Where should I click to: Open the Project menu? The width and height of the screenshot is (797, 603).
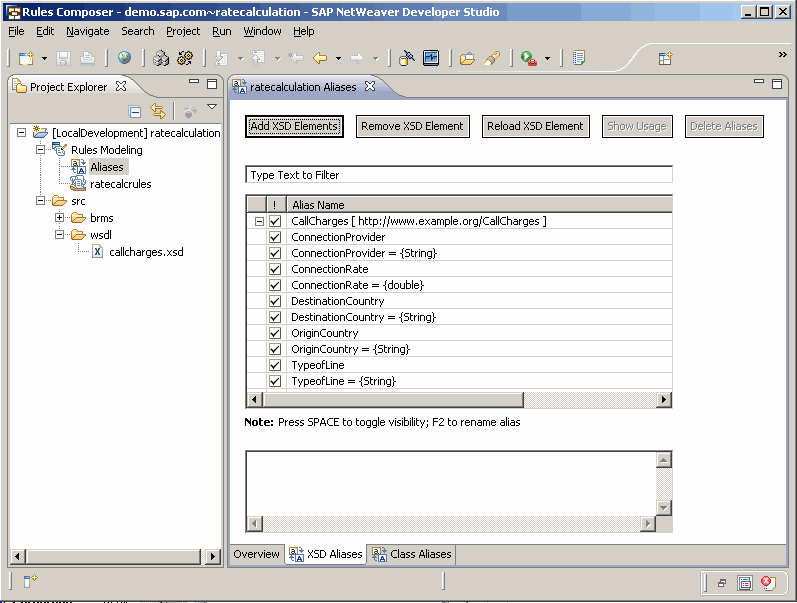click(183, 32)
